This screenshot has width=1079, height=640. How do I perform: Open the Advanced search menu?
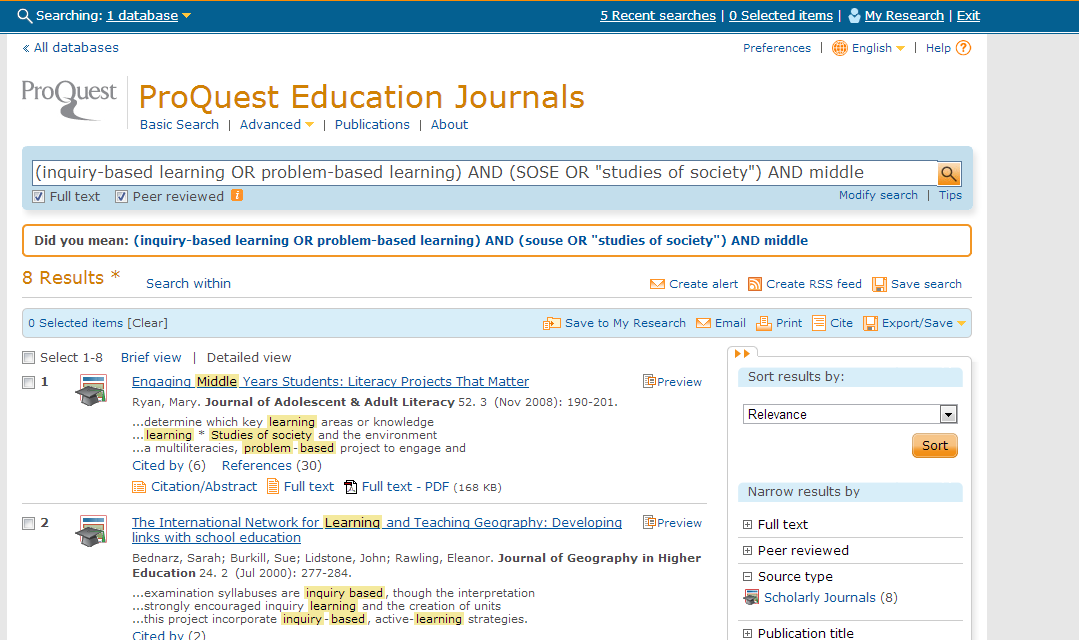click(x=271, y=124)
